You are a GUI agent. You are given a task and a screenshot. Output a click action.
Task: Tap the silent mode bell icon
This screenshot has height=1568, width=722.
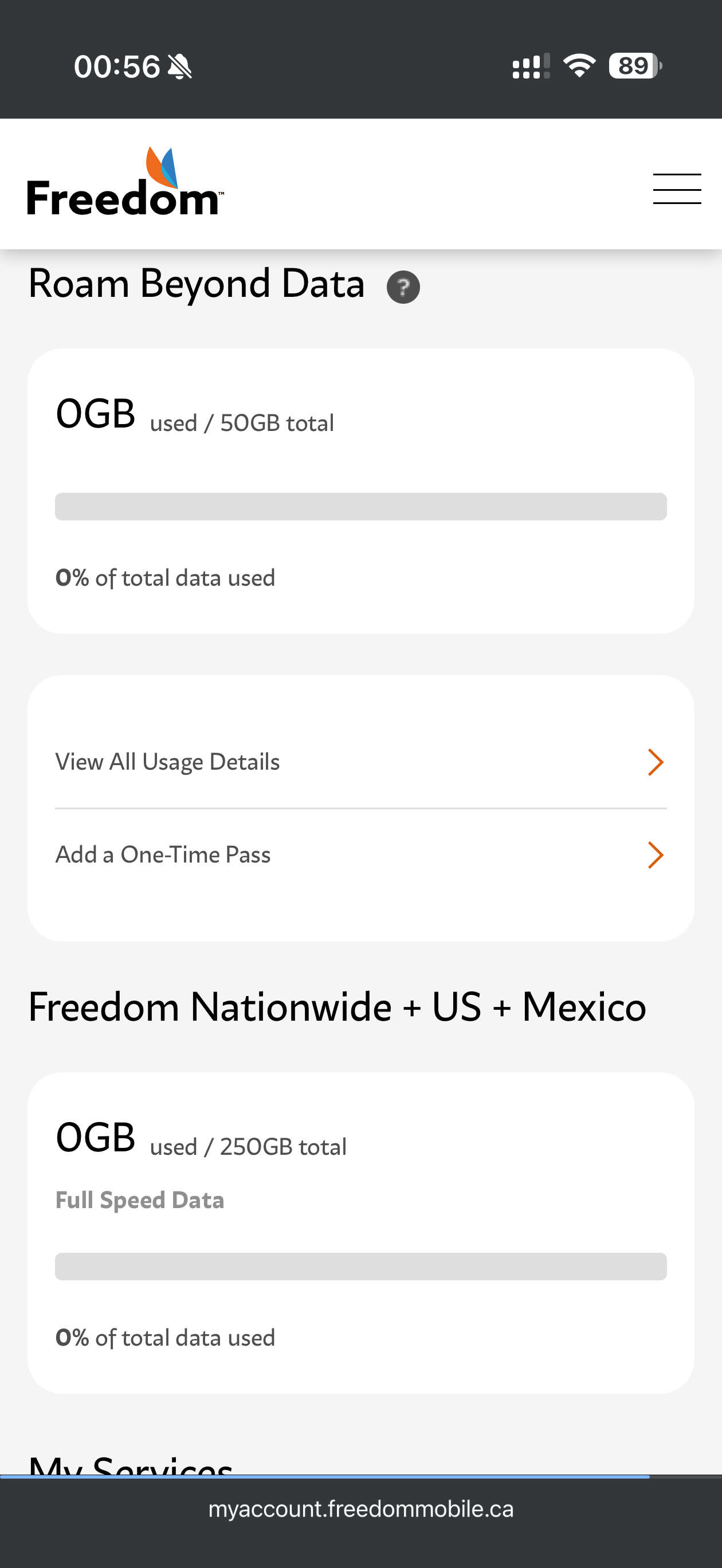(179, 66)
